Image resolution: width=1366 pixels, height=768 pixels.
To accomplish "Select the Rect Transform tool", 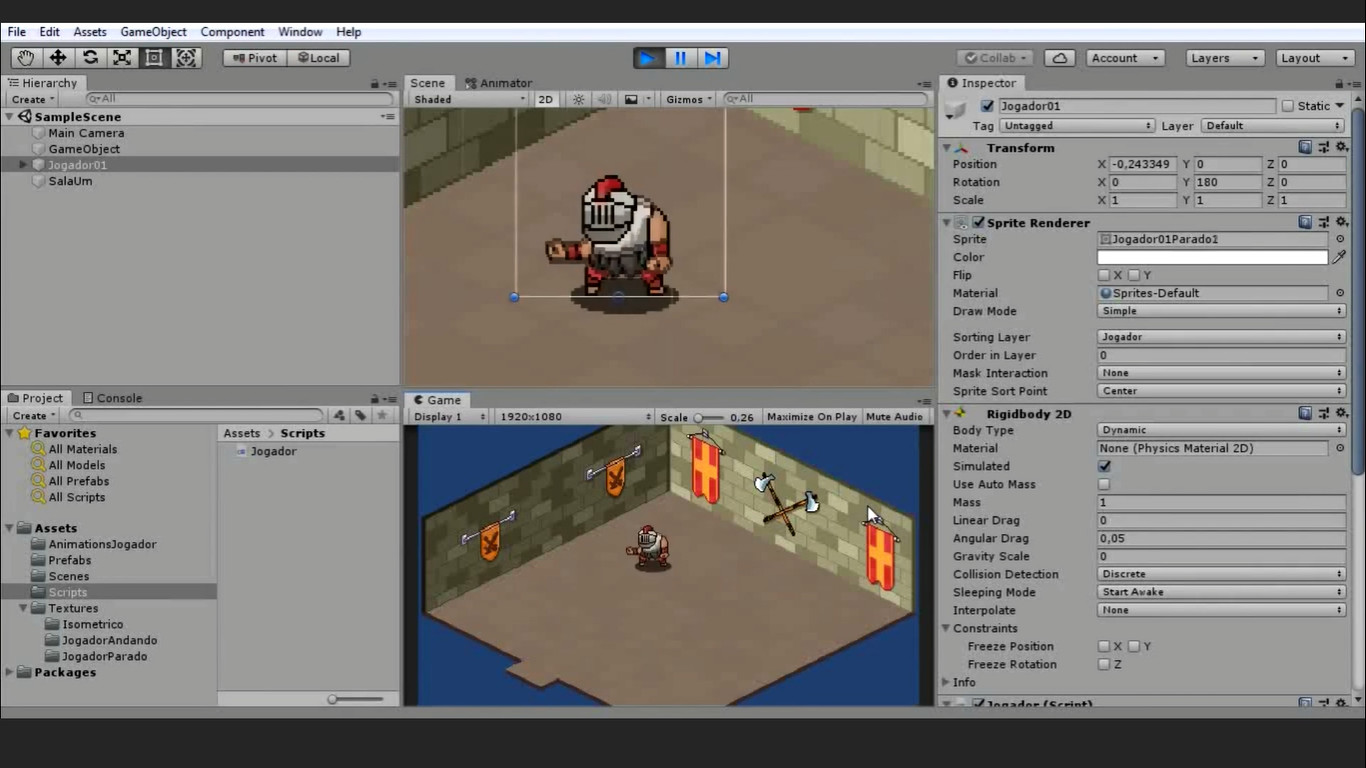I will click(154, 58).
